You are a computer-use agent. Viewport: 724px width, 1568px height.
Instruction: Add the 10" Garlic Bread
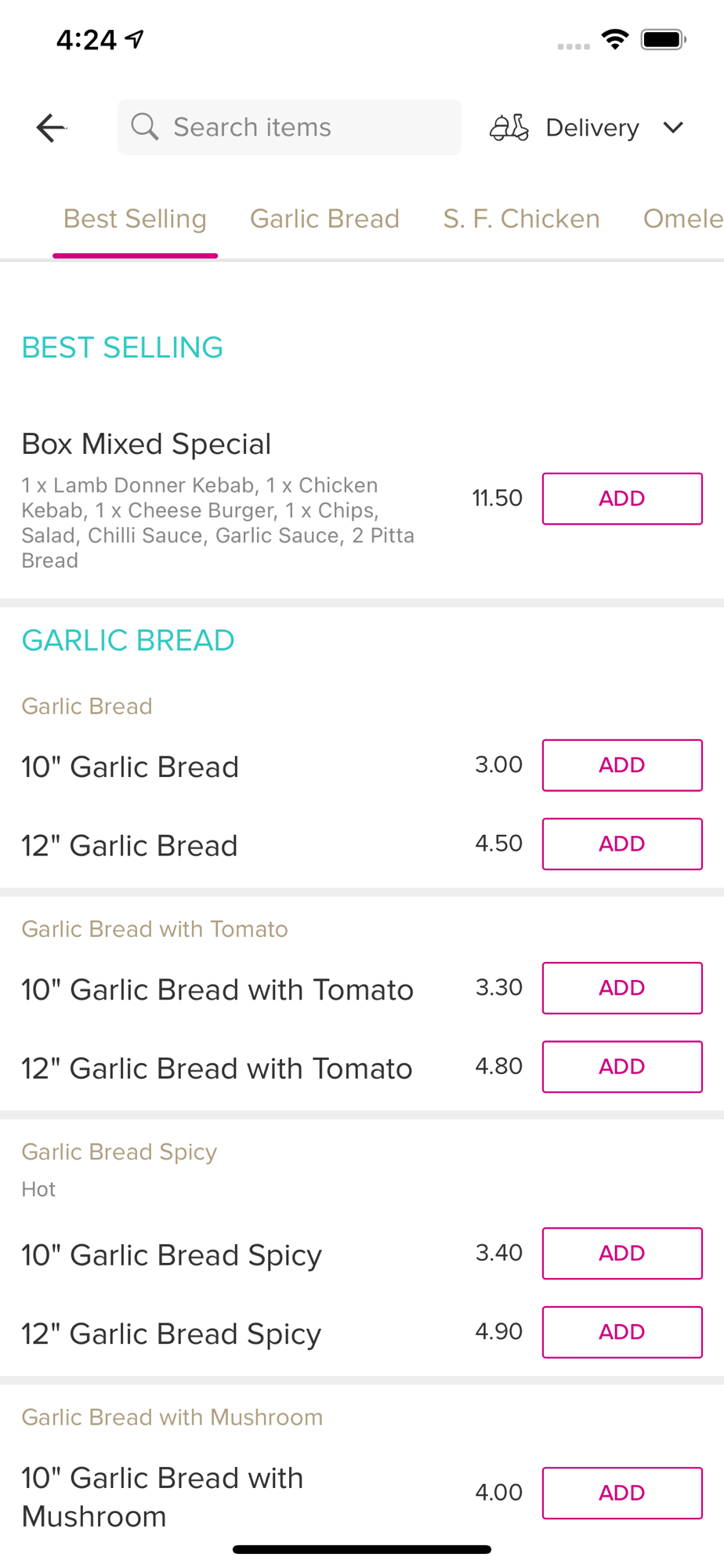[x=622, y=765]
